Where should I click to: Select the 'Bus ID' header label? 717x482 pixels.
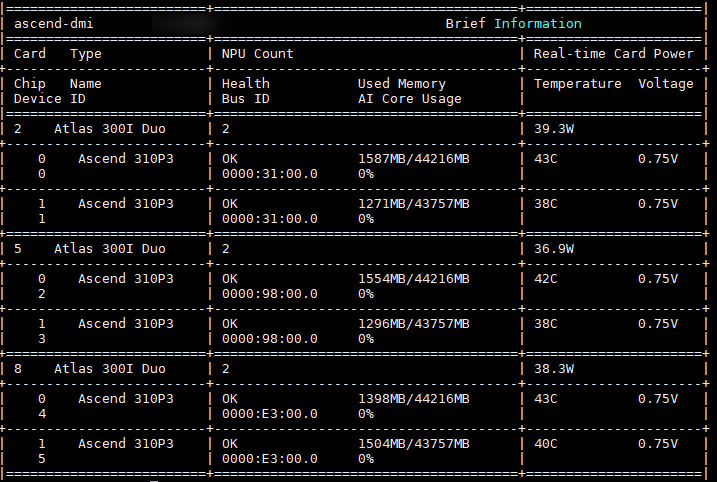[246, 99]
